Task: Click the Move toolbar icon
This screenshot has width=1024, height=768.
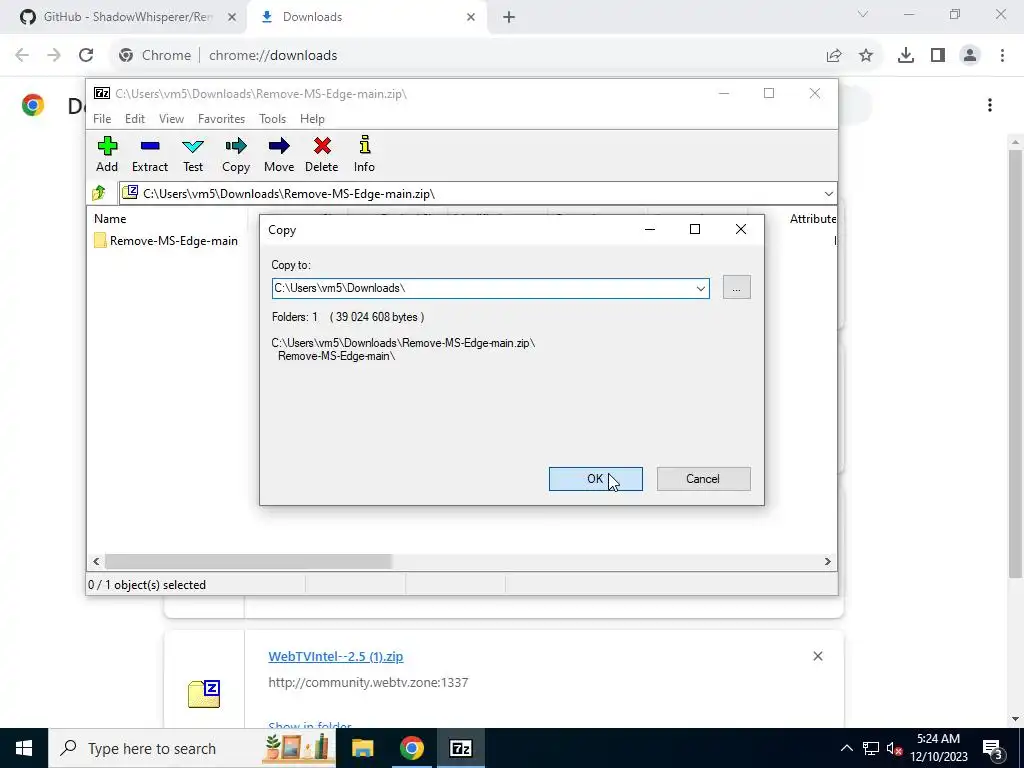Action: 279,154
